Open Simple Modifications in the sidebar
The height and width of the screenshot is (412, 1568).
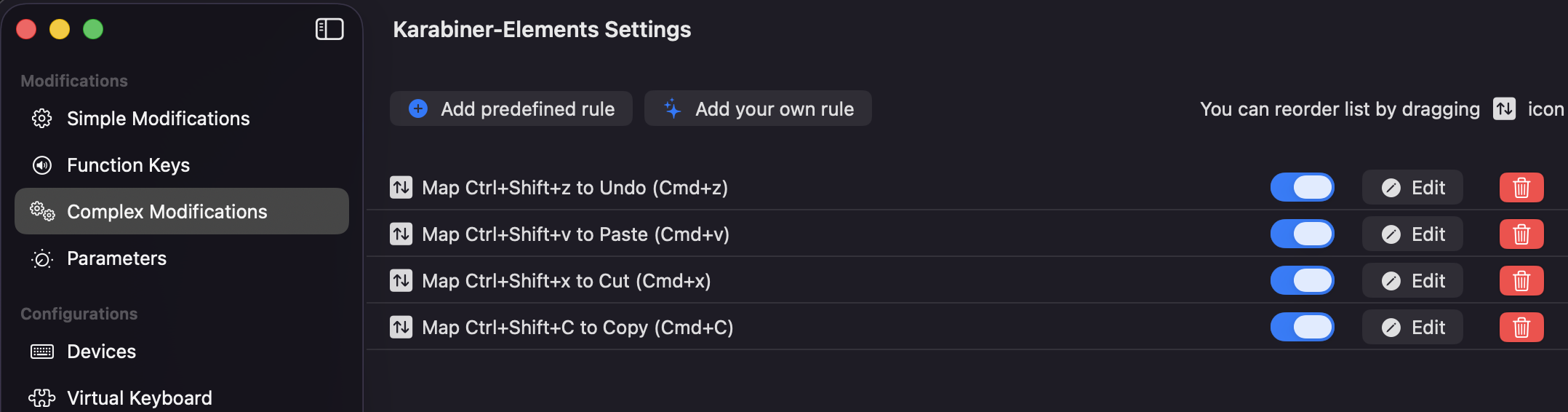point(158,119)
